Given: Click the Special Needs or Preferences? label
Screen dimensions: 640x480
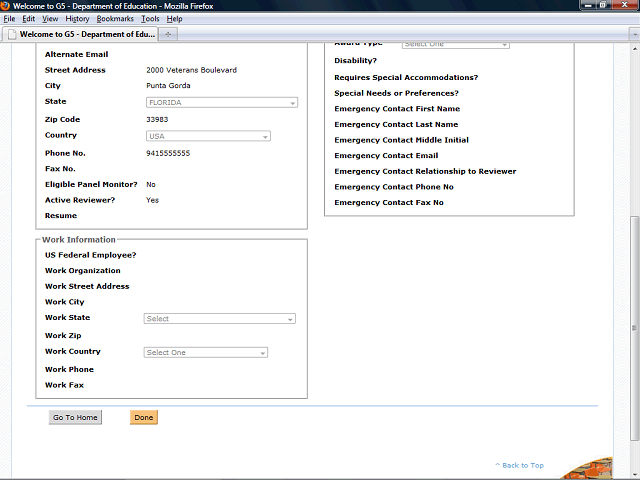Looking at the screenshot, I should tap(396, 93).
